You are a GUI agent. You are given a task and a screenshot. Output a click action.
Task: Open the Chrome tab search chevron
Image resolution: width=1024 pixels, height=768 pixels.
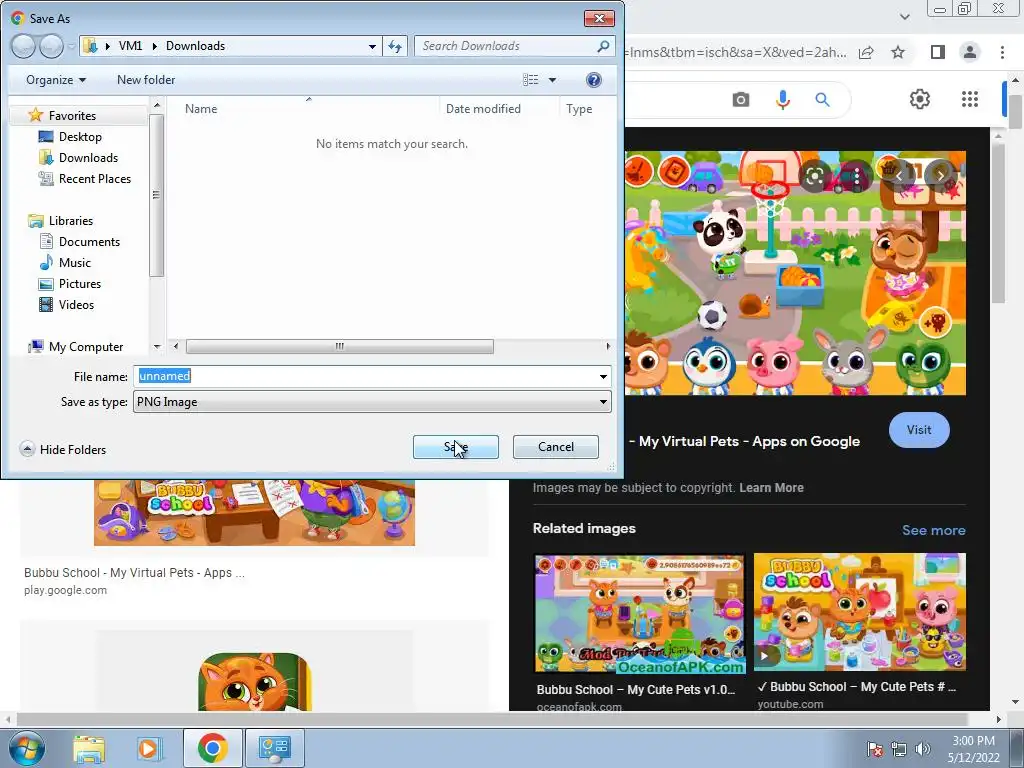point(904,17)
